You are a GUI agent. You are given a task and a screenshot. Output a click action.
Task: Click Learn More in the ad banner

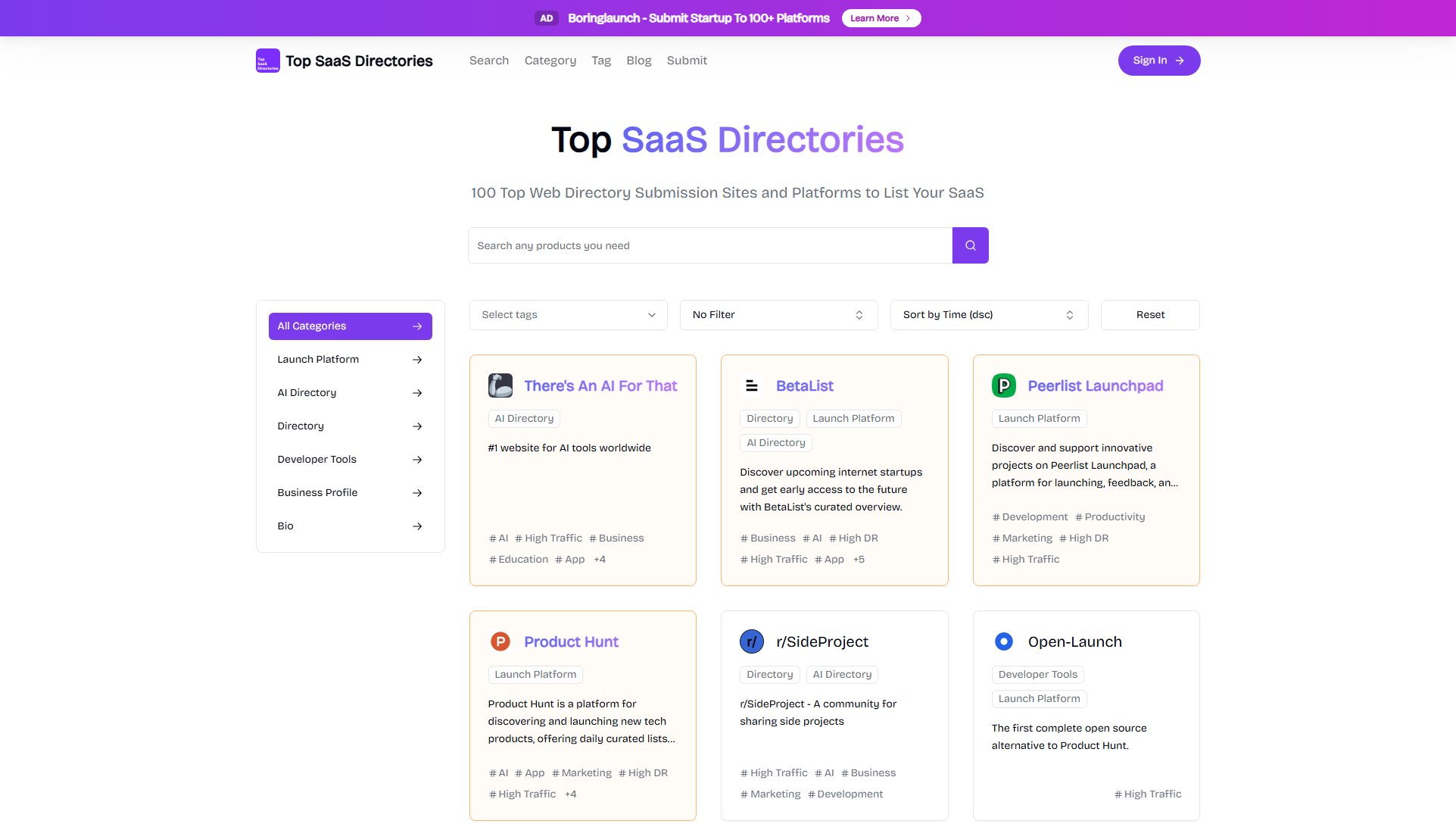881,18
